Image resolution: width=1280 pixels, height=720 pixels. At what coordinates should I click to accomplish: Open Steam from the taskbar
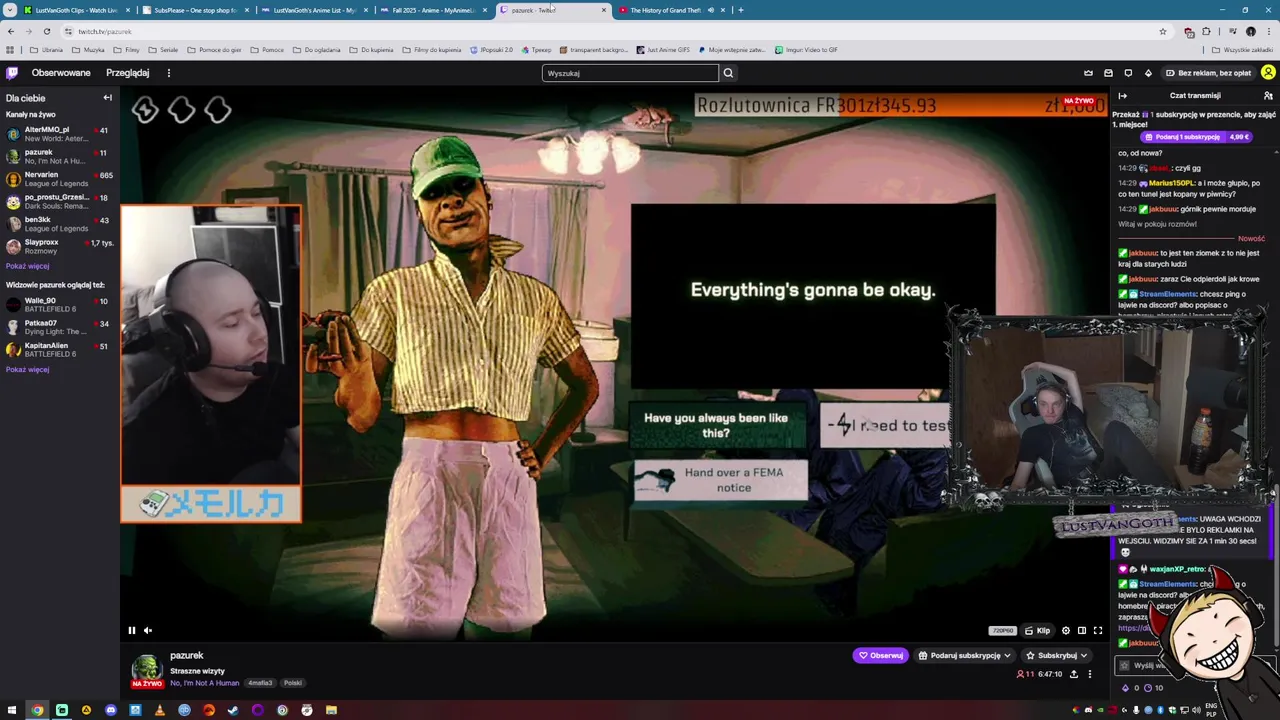[233, 710]
